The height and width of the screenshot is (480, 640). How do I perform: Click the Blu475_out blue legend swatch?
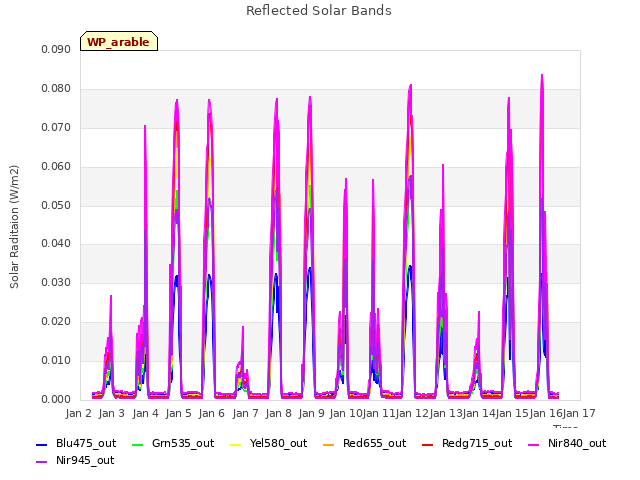(42, 444)
